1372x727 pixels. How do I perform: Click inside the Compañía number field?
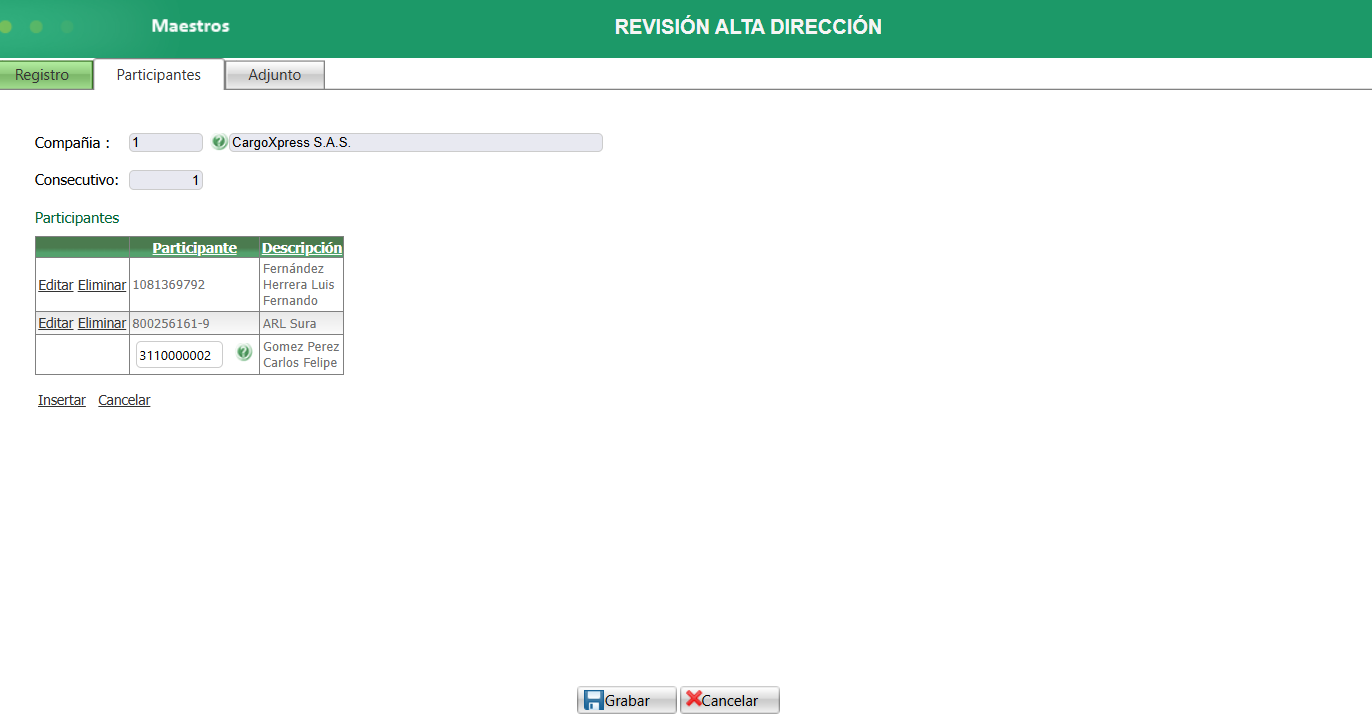(164, 142)
